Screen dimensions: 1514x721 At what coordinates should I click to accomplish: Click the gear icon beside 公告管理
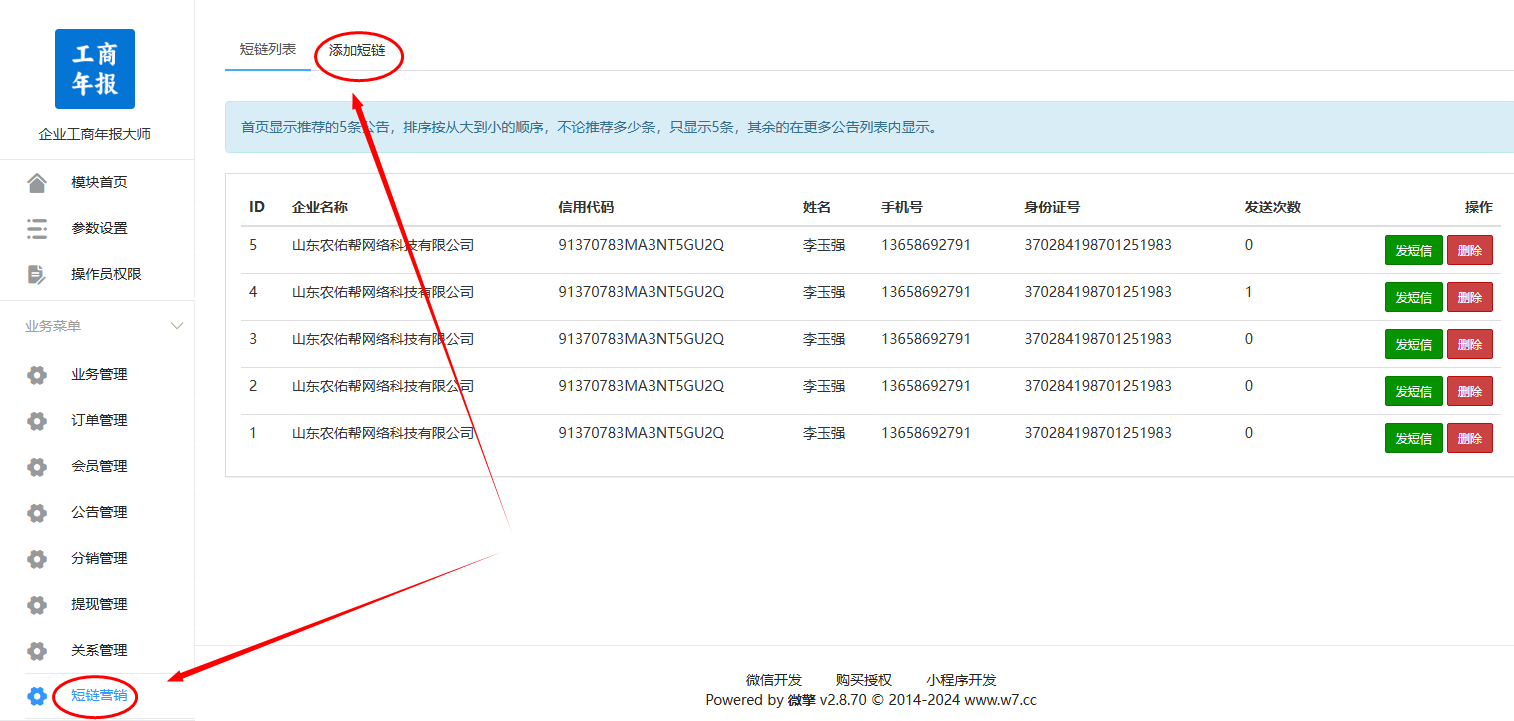tap(37, 513)
